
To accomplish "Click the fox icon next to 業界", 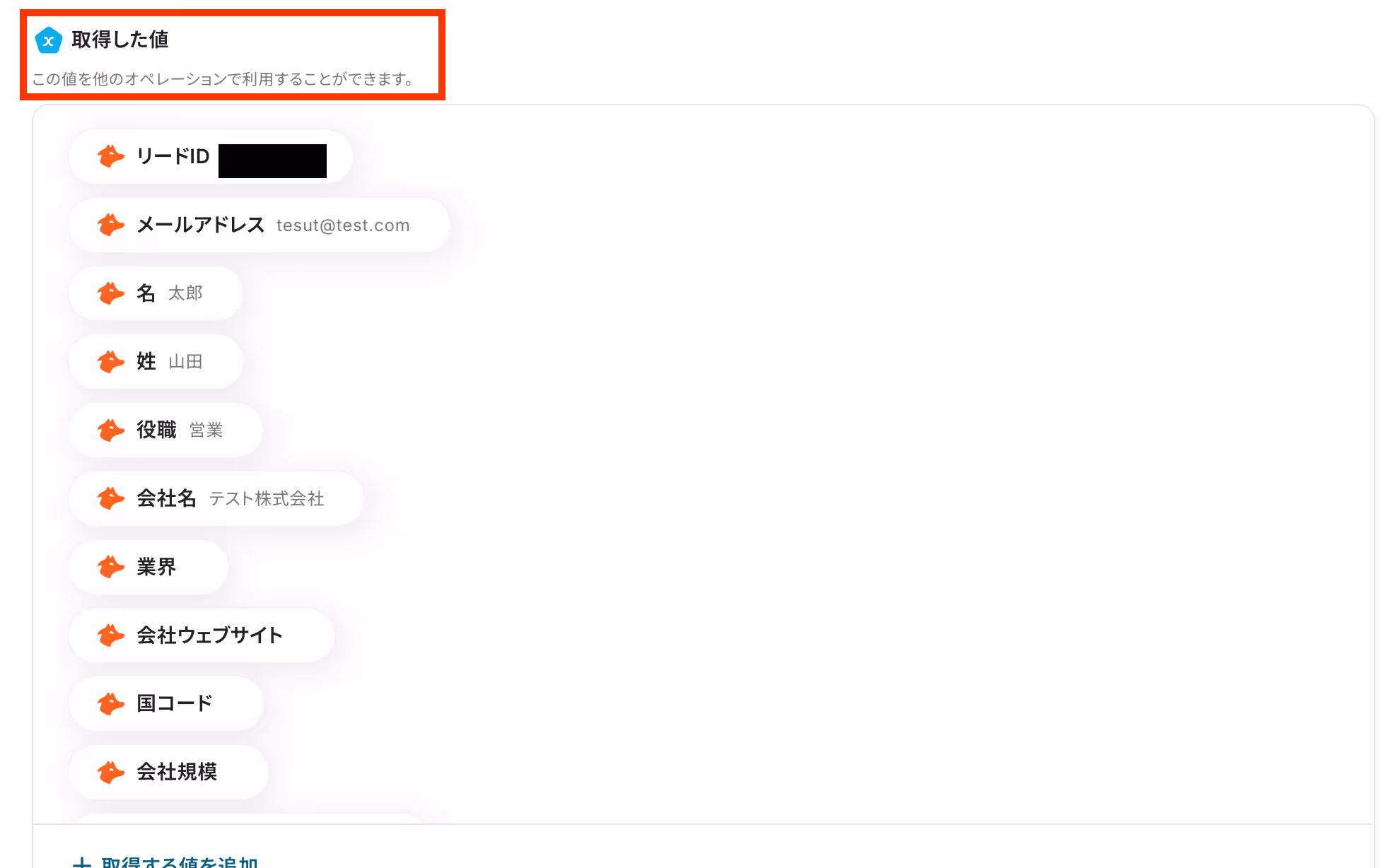I will tap(111, 567).
